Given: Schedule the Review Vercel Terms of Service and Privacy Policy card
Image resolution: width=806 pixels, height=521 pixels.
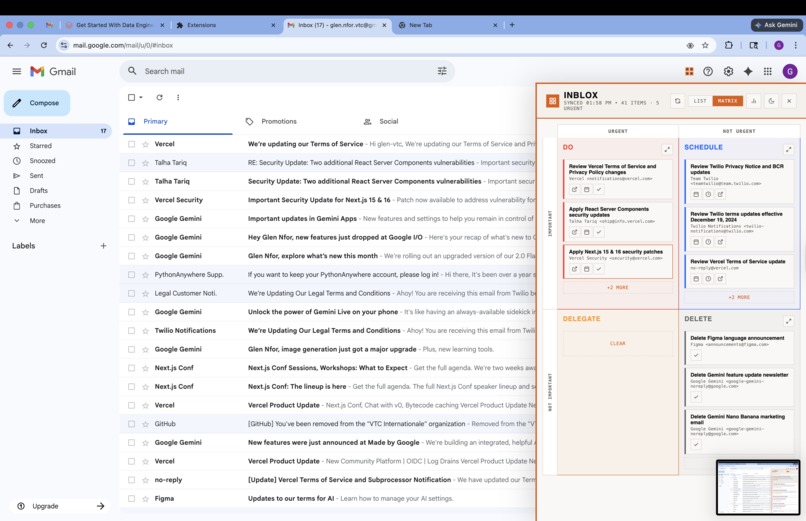Looking at the screenshot, I should (x=587, y=189).
